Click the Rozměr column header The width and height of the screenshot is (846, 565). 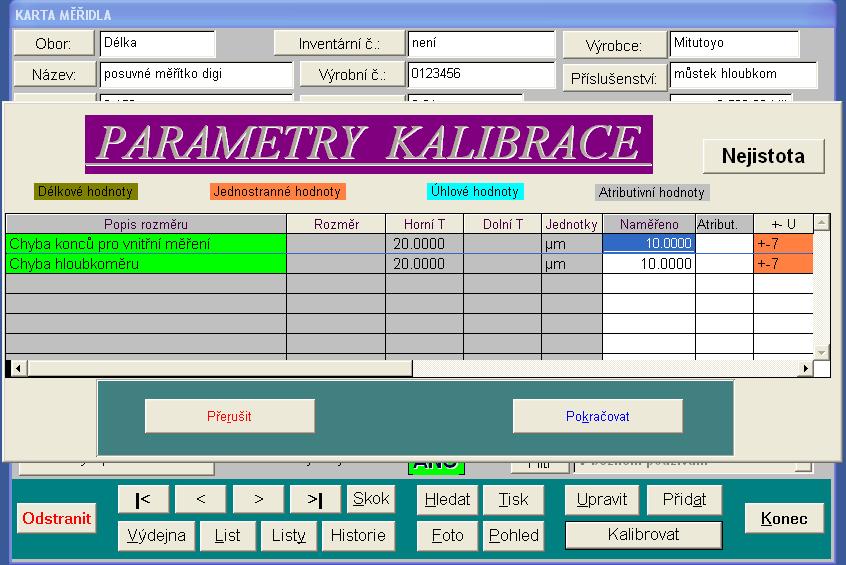[336, 224]
